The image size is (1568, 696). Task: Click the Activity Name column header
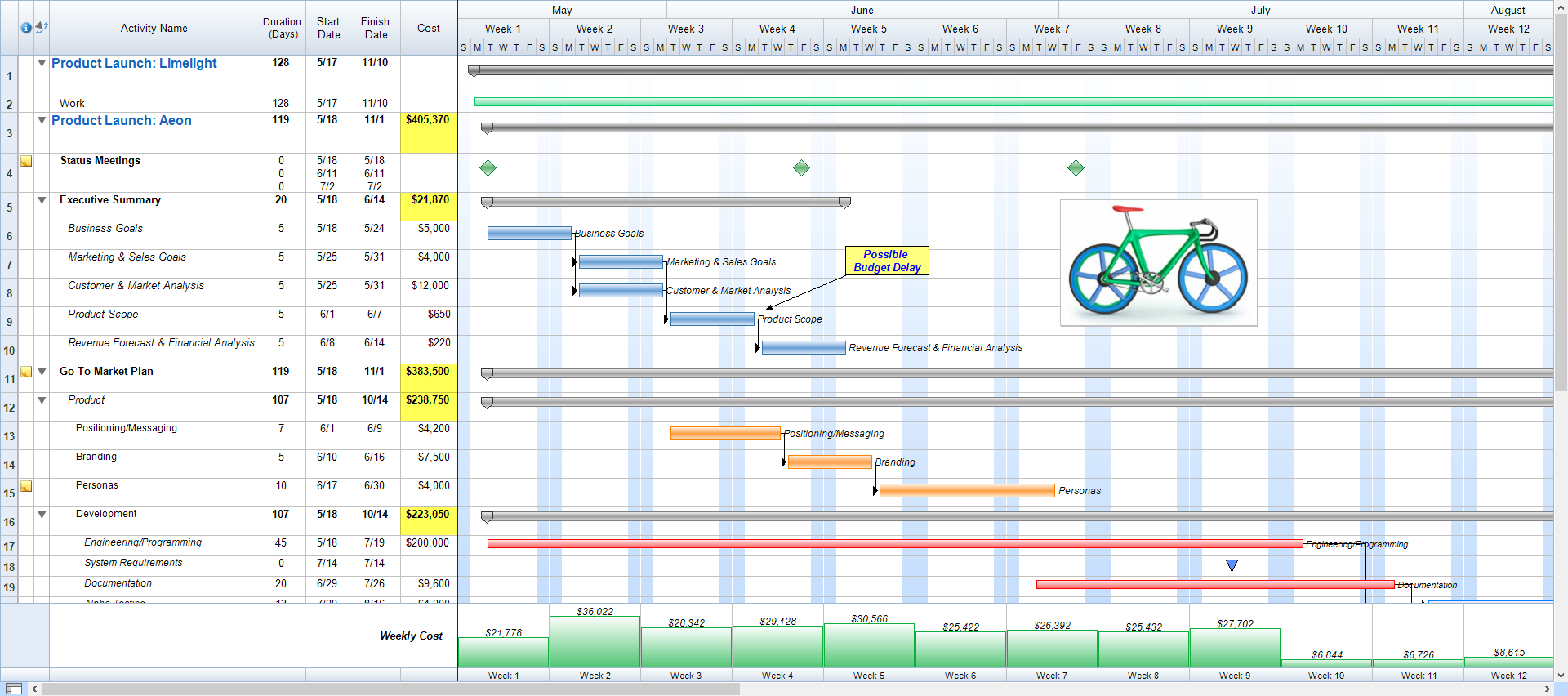coord(154,28)
